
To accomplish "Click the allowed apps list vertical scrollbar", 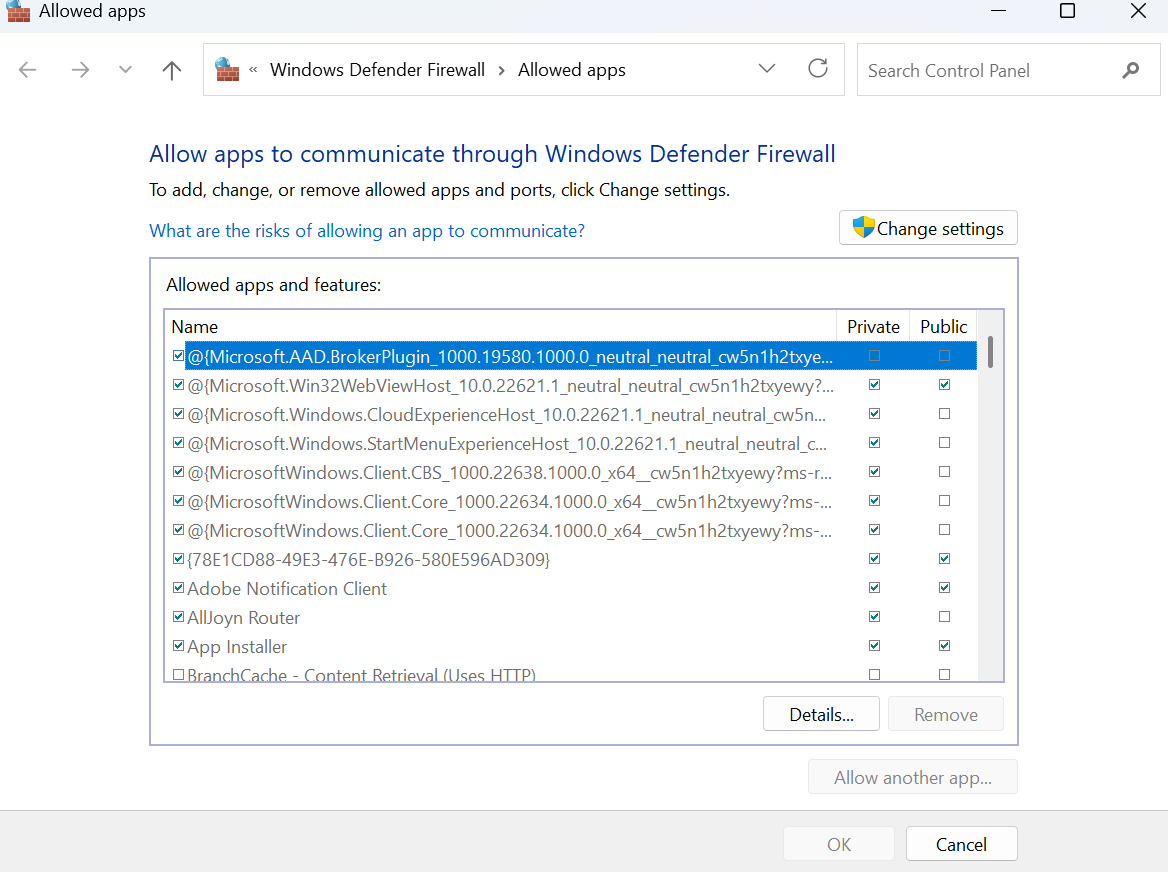I will point(990,352).
